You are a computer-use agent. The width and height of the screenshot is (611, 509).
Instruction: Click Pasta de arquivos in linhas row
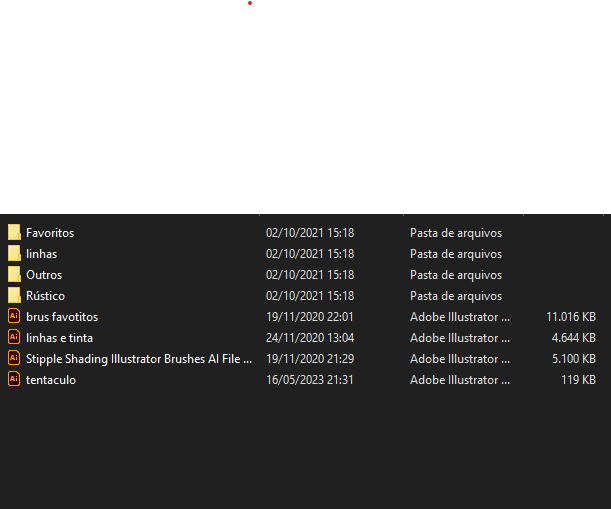(456, 254)
